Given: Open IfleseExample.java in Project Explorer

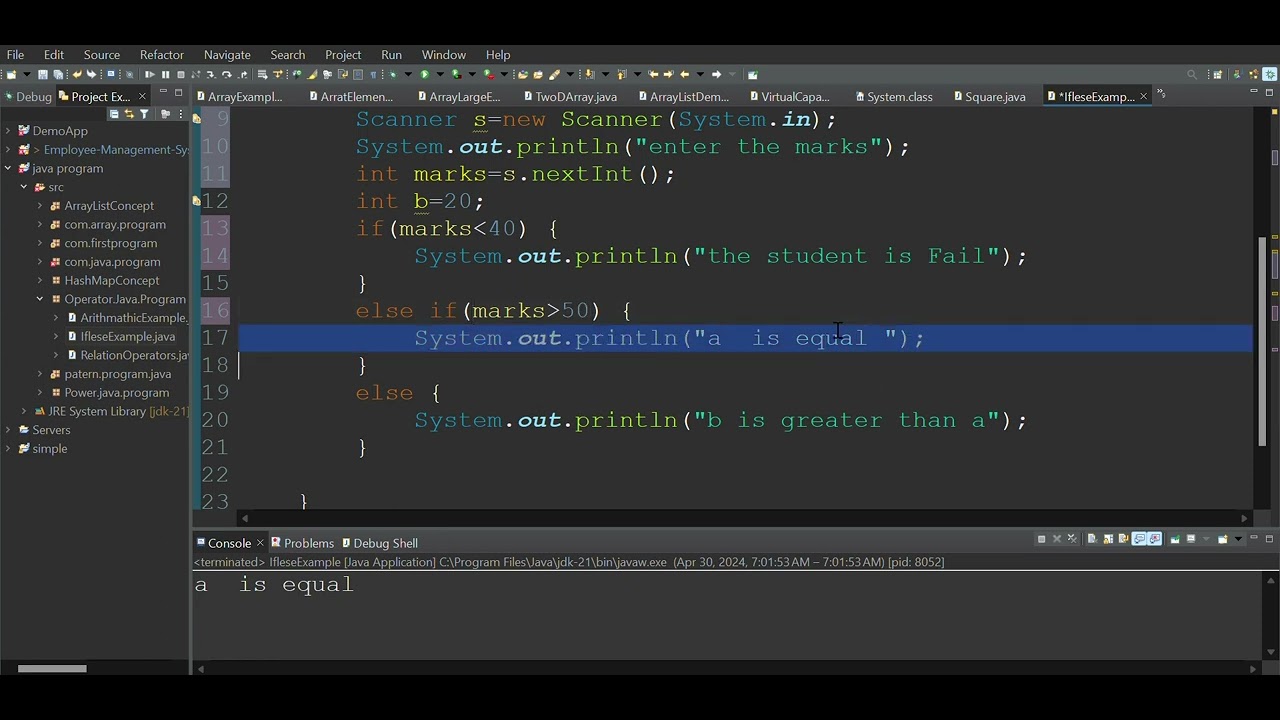Looking at the screenshot, I should 127,336.
